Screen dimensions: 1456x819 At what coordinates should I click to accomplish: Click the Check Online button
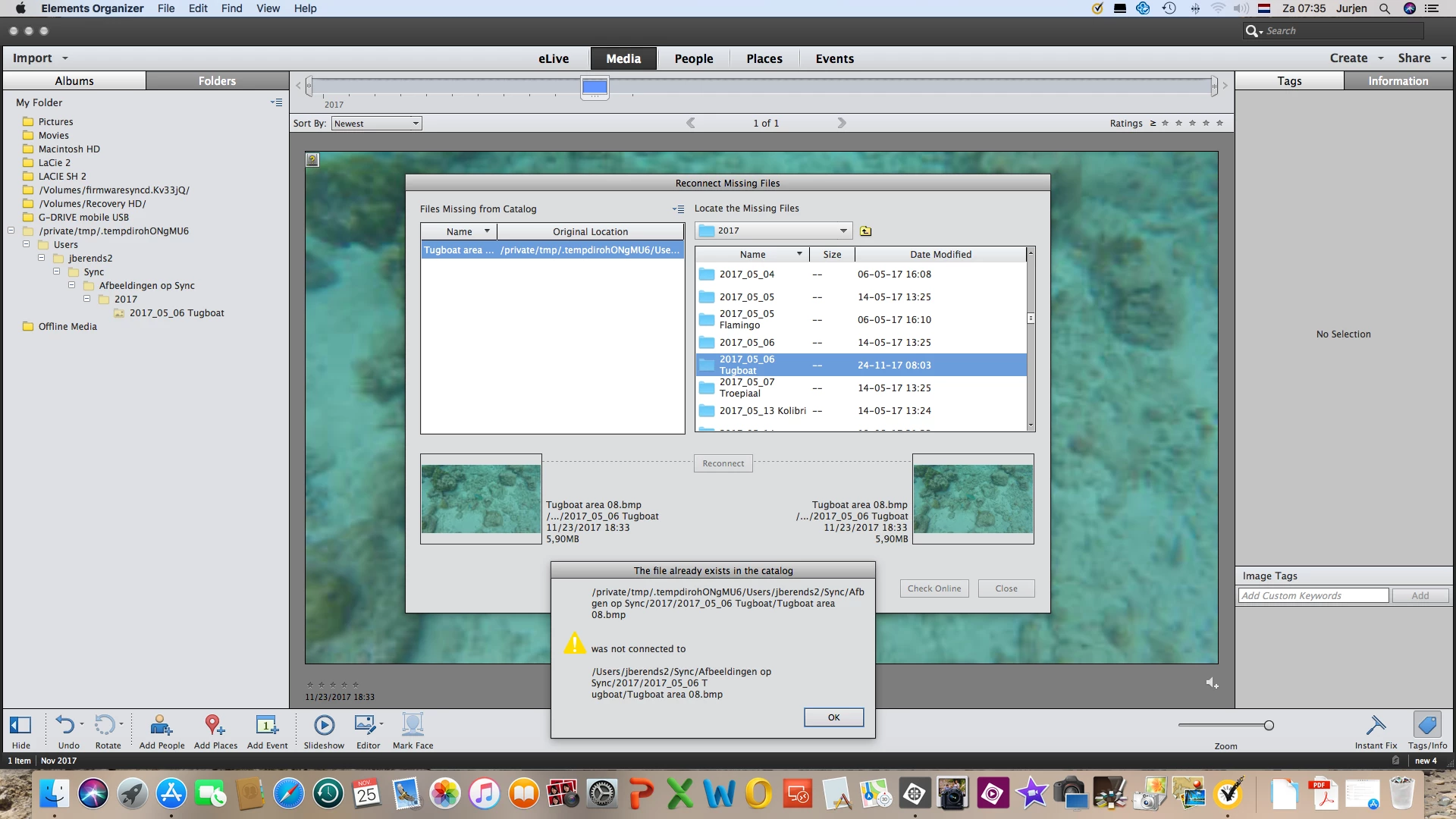click(934, 588)
